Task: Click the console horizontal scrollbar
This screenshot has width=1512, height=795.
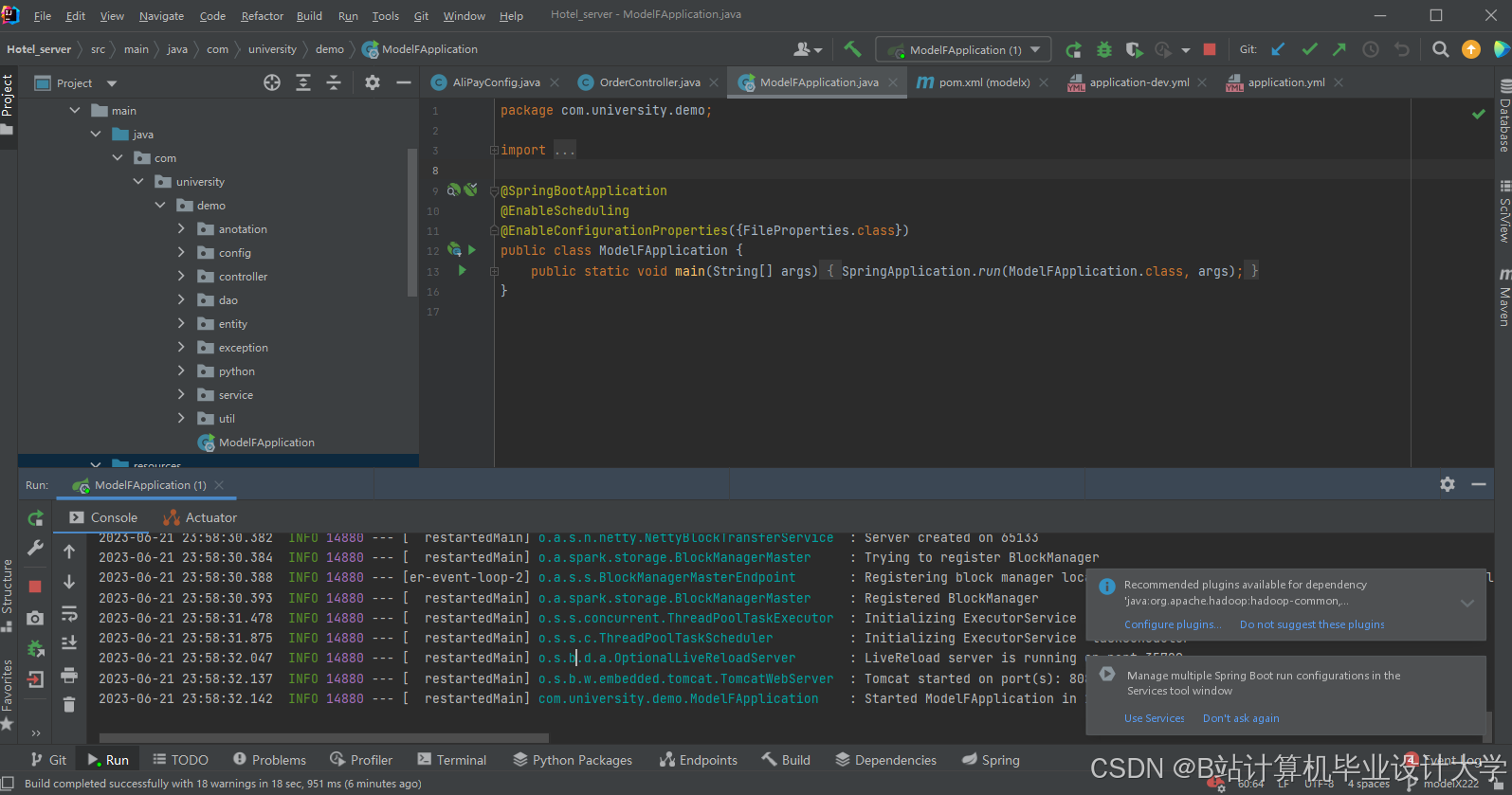Action: tap(324, 737)
